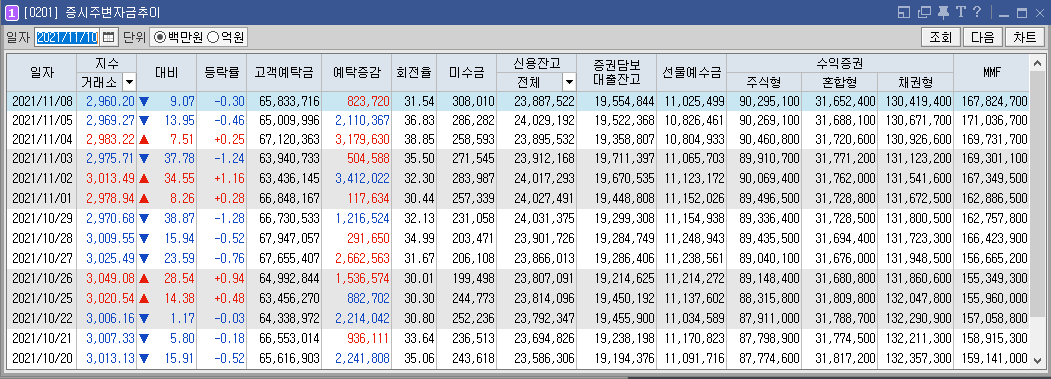
Task: Click turnover value 38.85
Action: click(x=420, y=140)
